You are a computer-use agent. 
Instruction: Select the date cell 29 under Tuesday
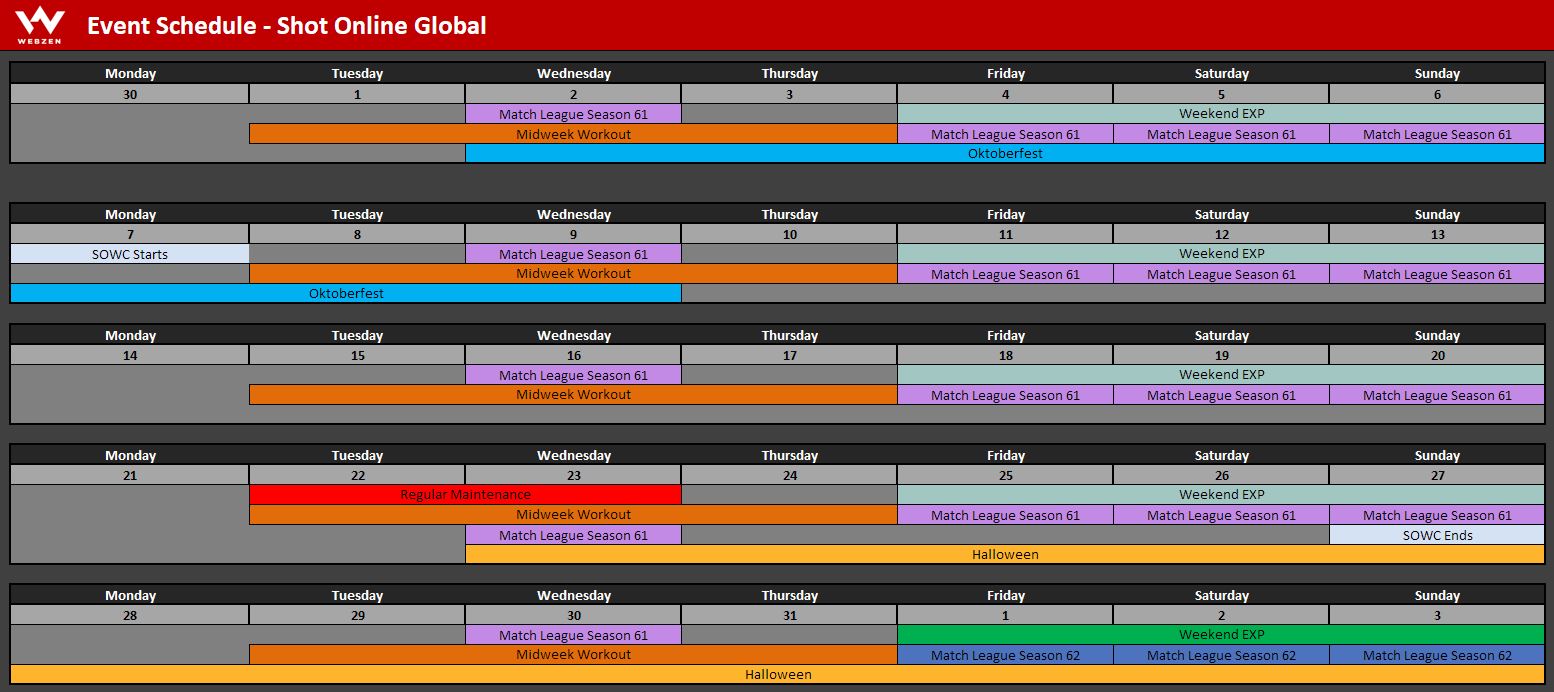click(x=357, y=615)
